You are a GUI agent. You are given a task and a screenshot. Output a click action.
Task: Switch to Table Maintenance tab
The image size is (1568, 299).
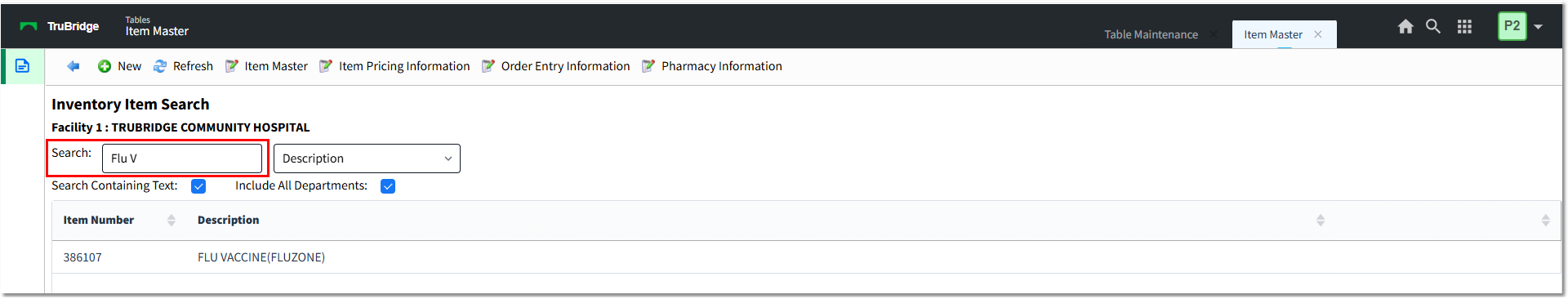(1151, 34)
